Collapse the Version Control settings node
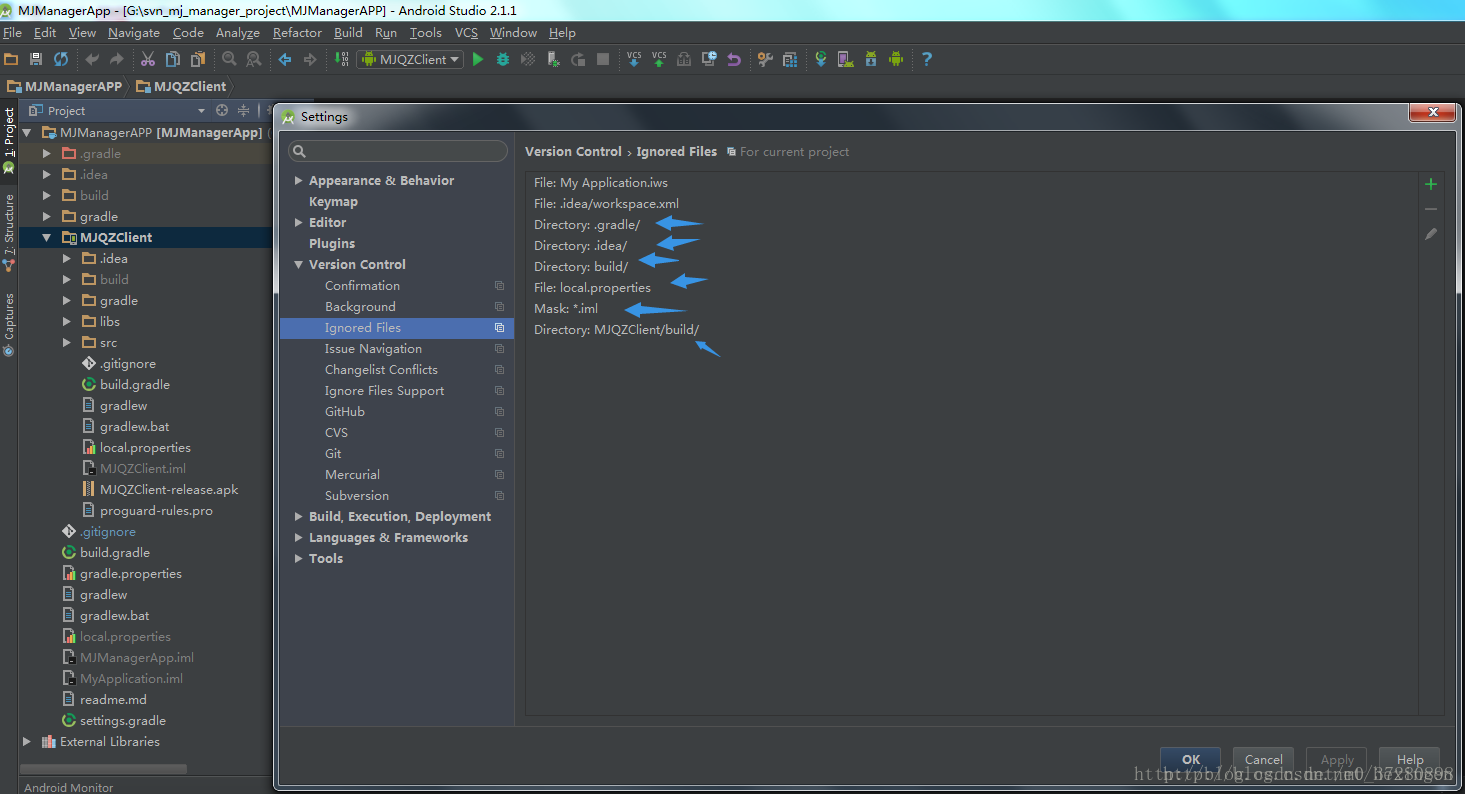The height and width of the screenshot is (794, 1465). pos(298,265)
